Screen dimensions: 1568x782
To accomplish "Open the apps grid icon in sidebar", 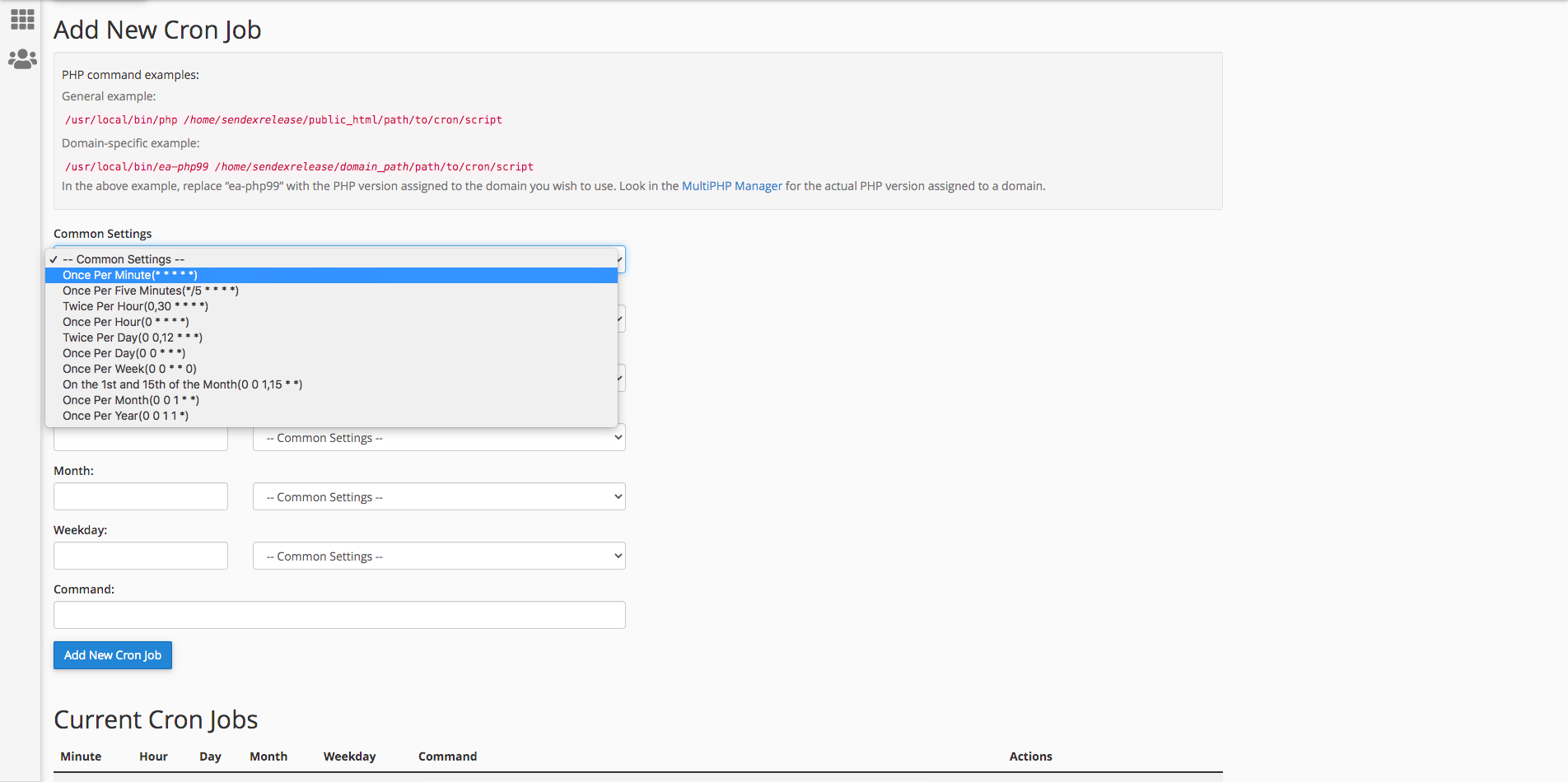I will pos(22,19).
